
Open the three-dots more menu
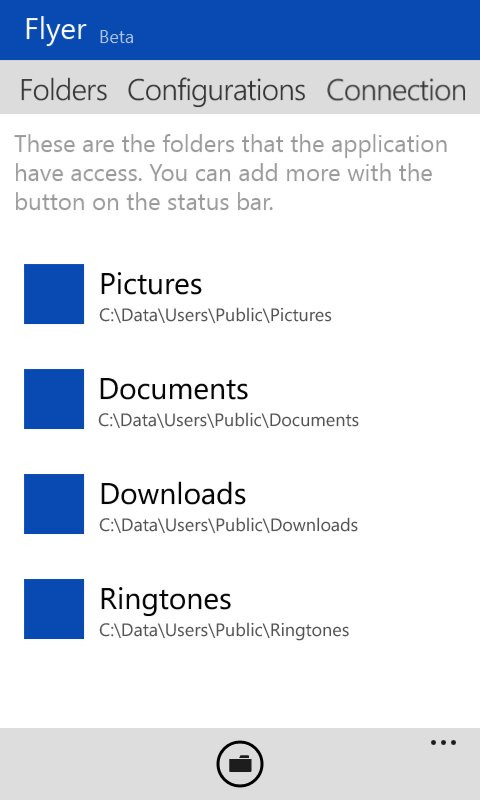[443, 742]
